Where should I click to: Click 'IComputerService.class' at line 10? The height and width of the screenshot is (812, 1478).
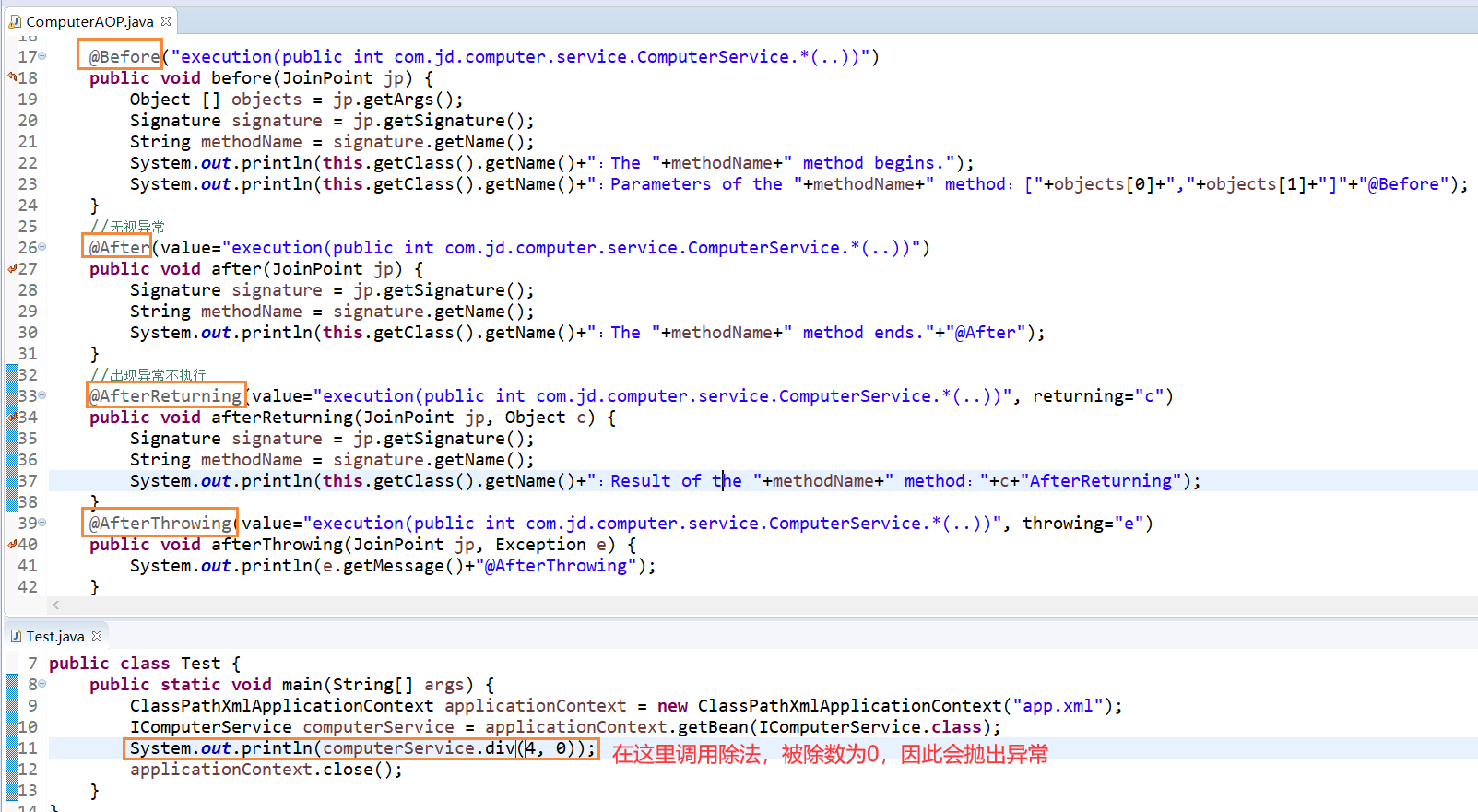(x=870, y=727)
